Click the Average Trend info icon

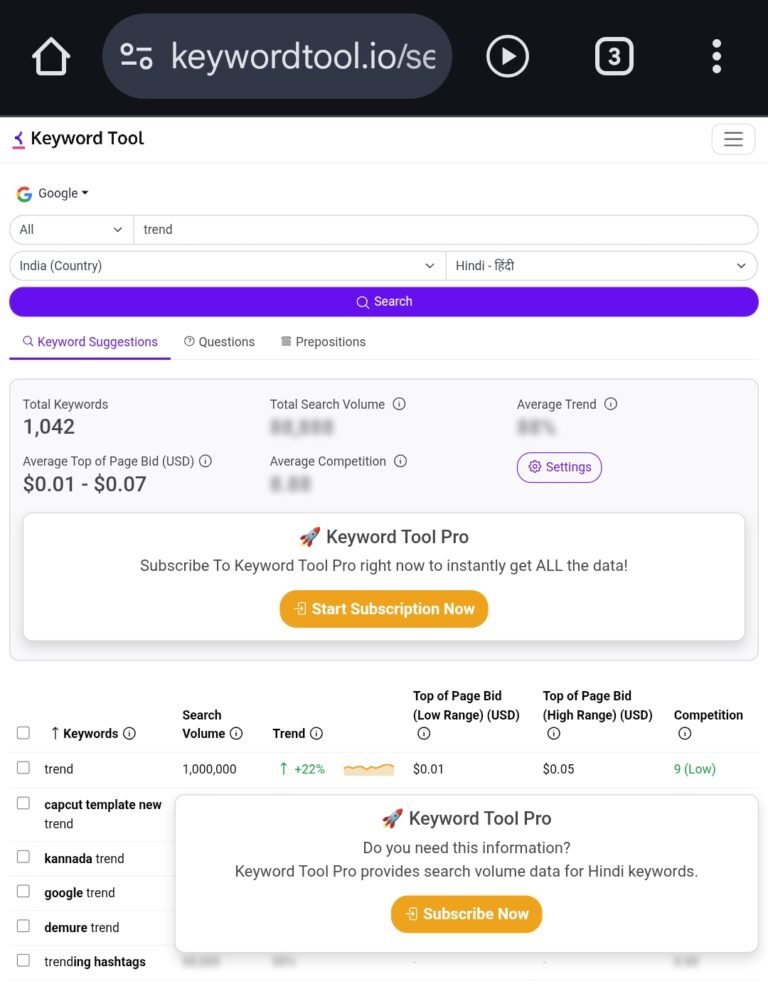tap(610, 404)
